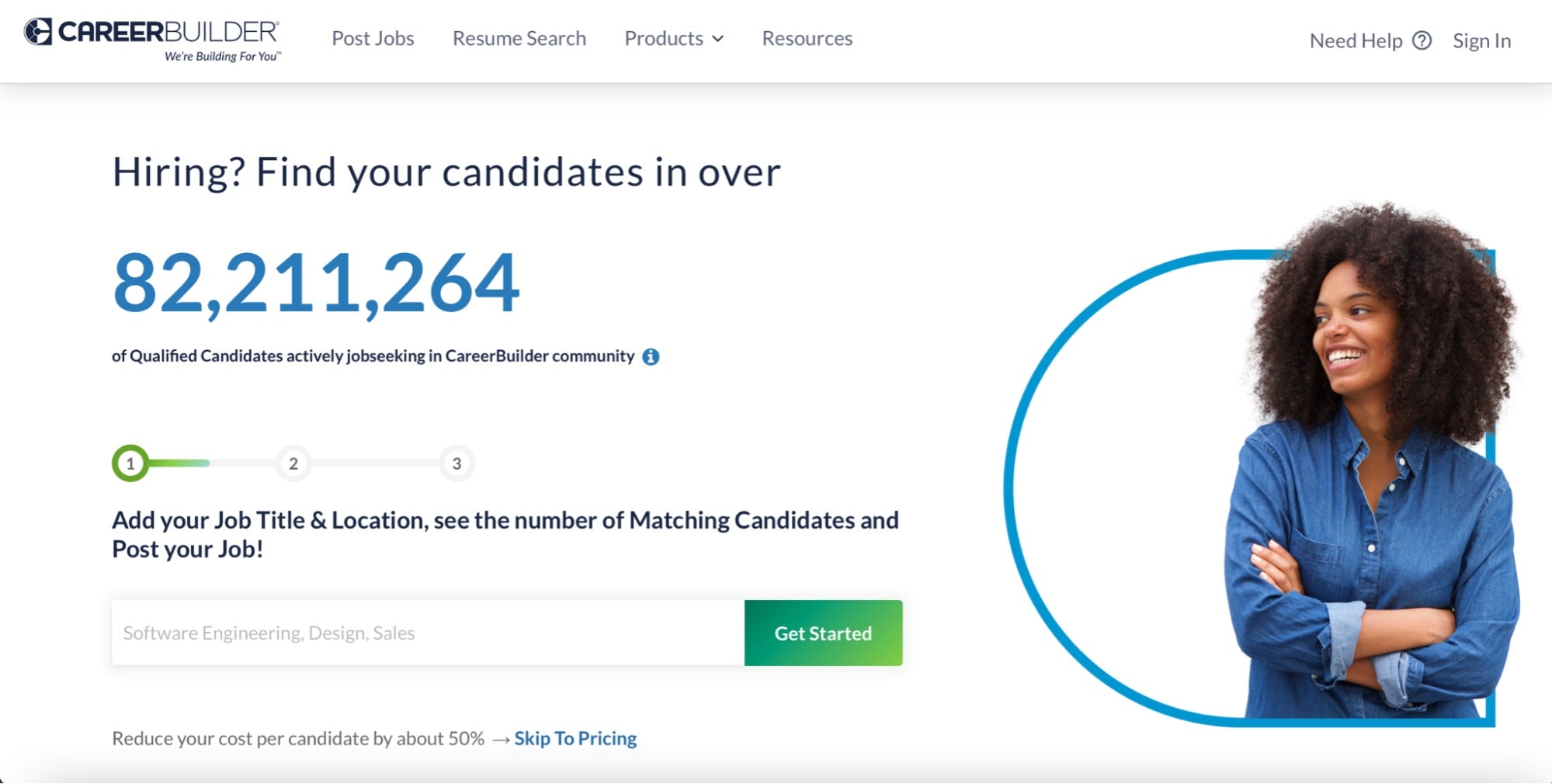Click the arrow icon before Skip To Pricing
Viewport: 1552px width, 784px height.
(x=501, y=739)
